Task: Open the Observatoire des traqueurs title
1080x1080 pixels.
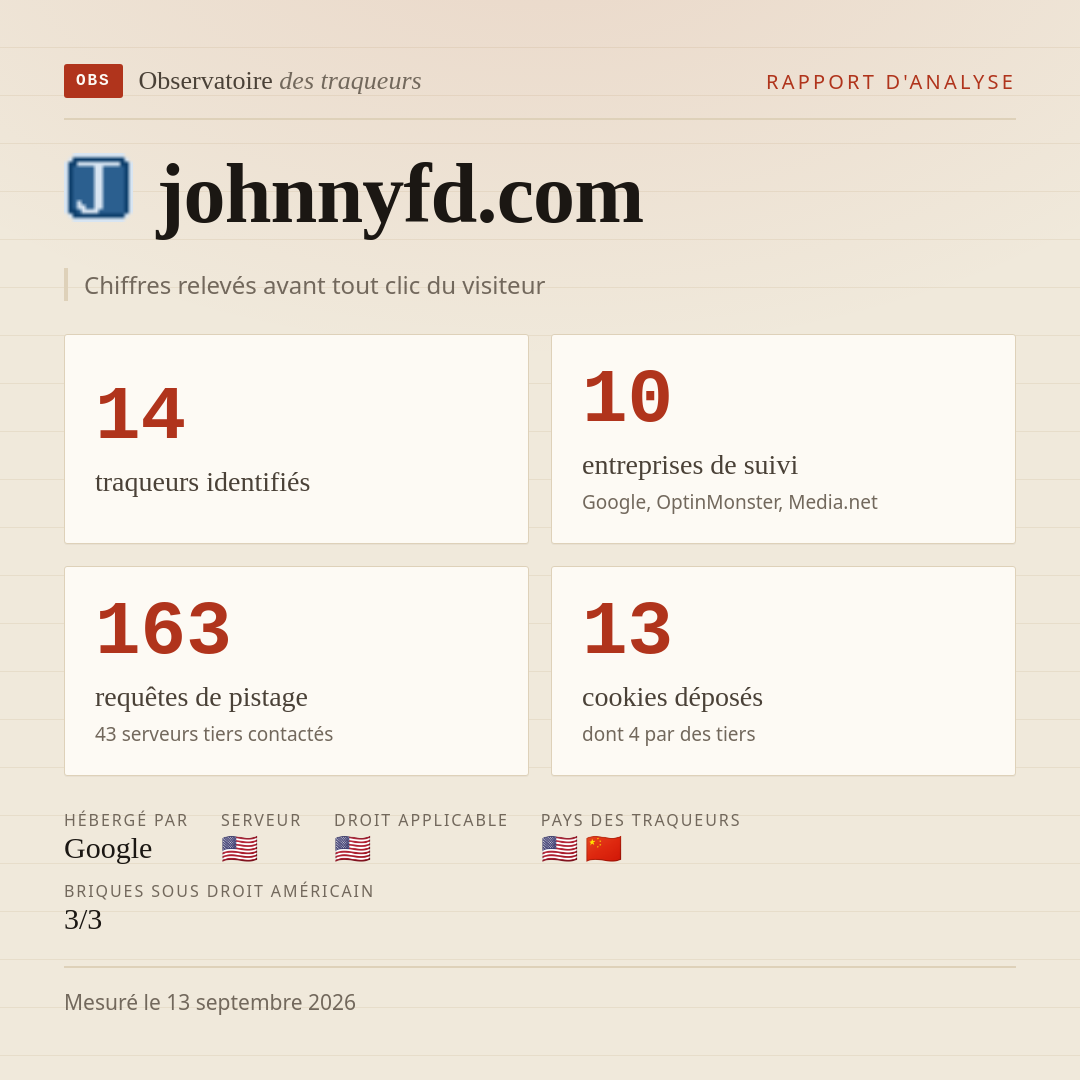Action: [x=280, y=81]
